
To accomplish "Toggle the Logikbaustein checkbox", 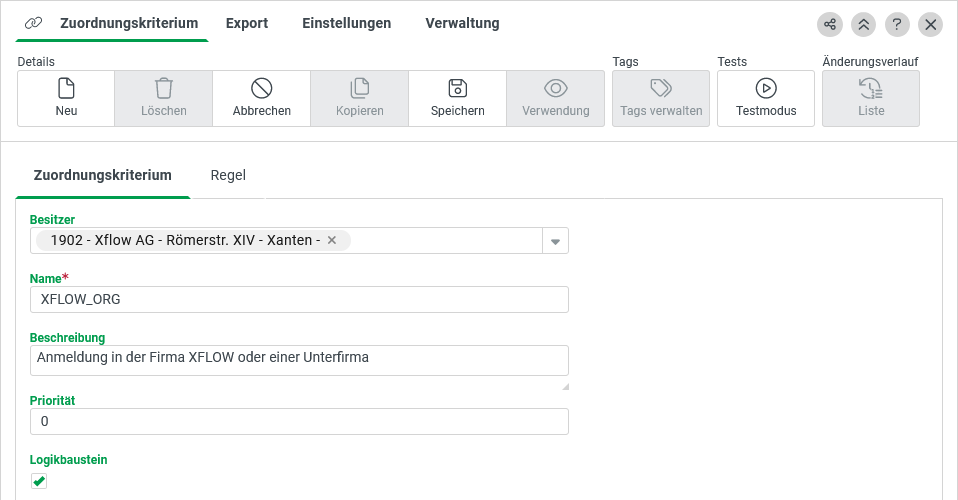I will point(39,482).
